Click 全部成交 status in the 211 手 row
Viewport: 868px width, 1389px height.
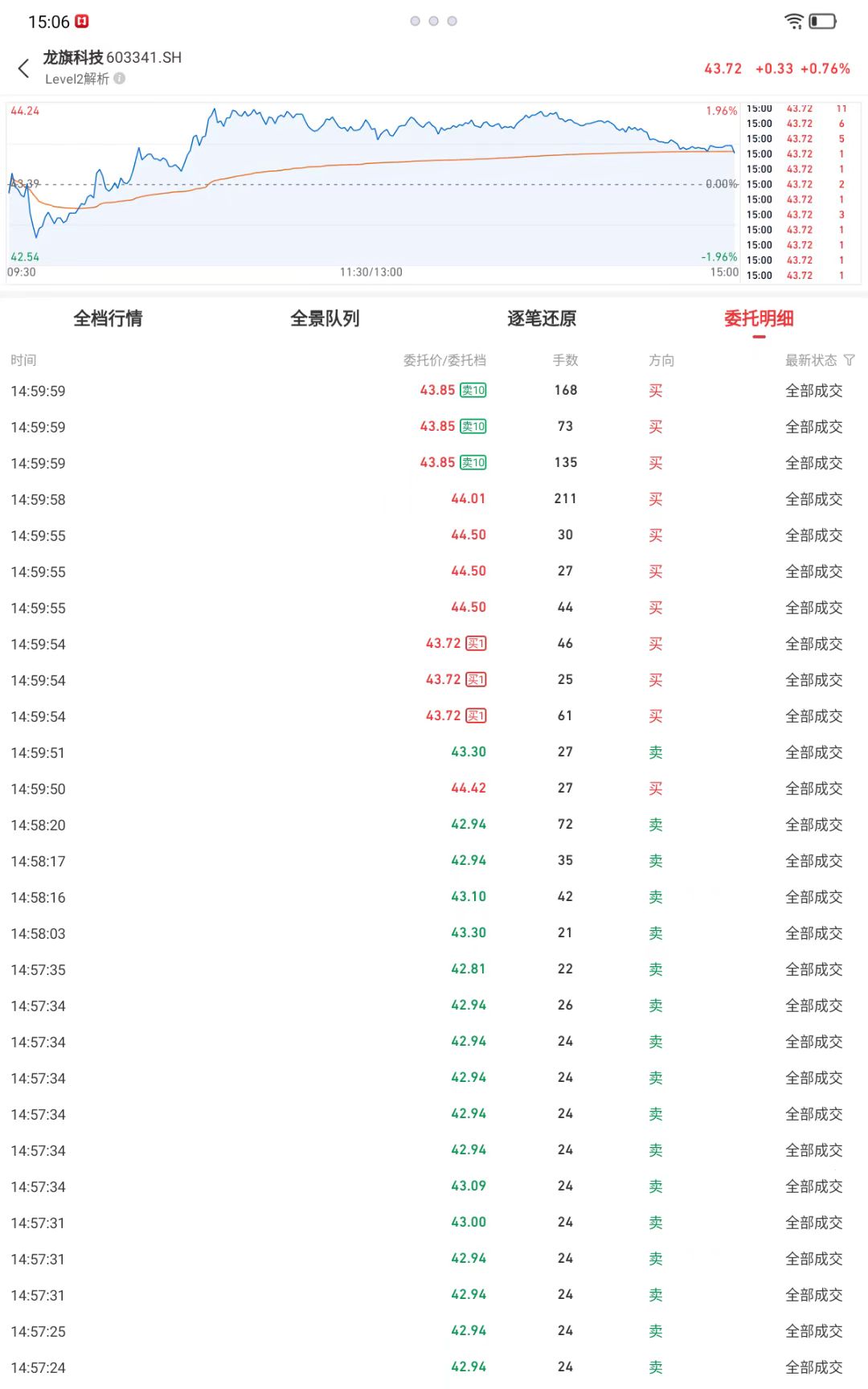(814, 499)
